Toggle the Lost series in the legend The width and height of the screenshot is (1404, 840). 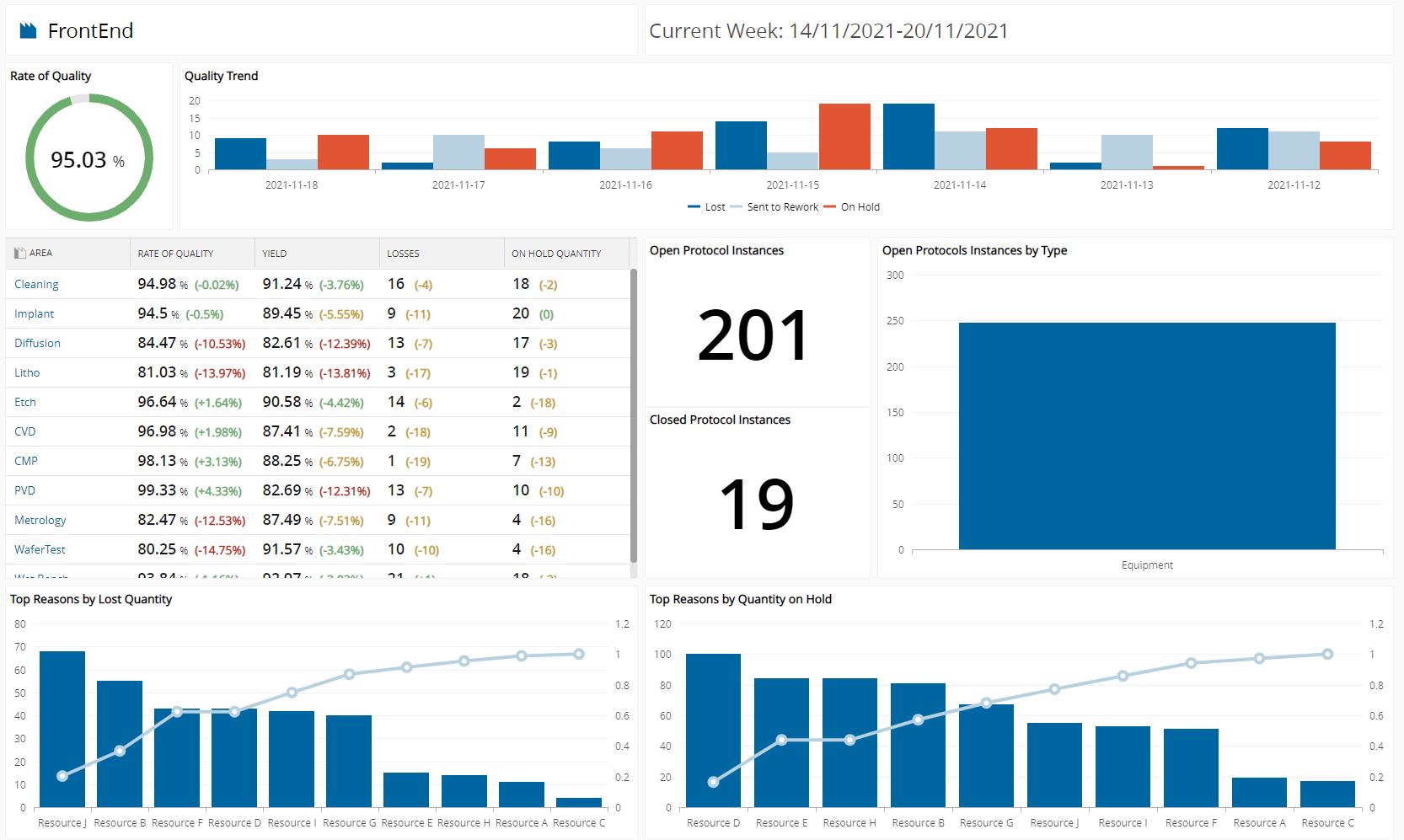(x=706, y=207)
